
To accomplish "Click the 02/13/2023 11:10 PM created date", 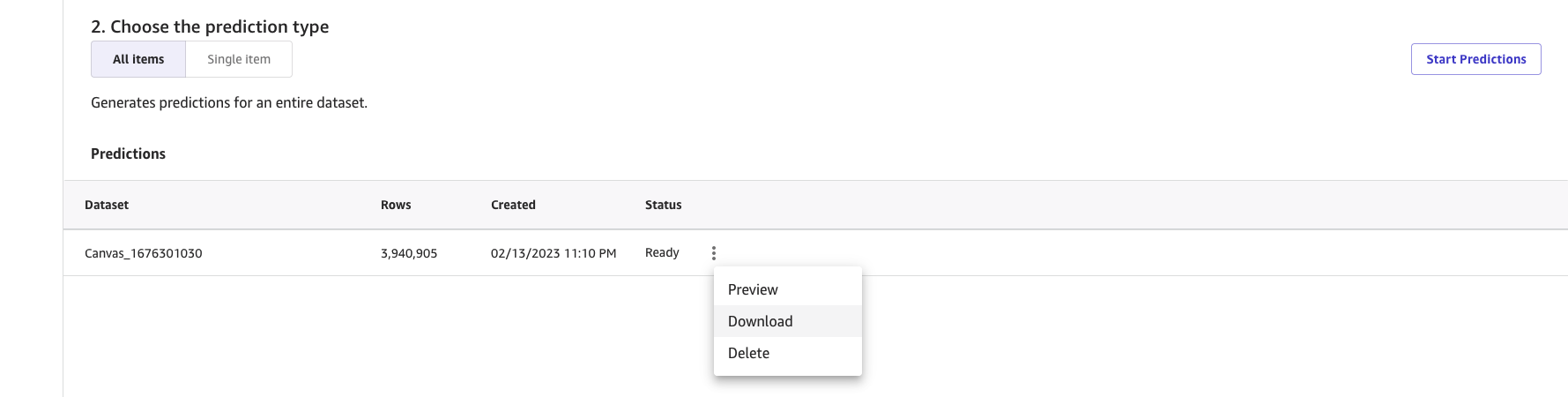I will [554, 253].
